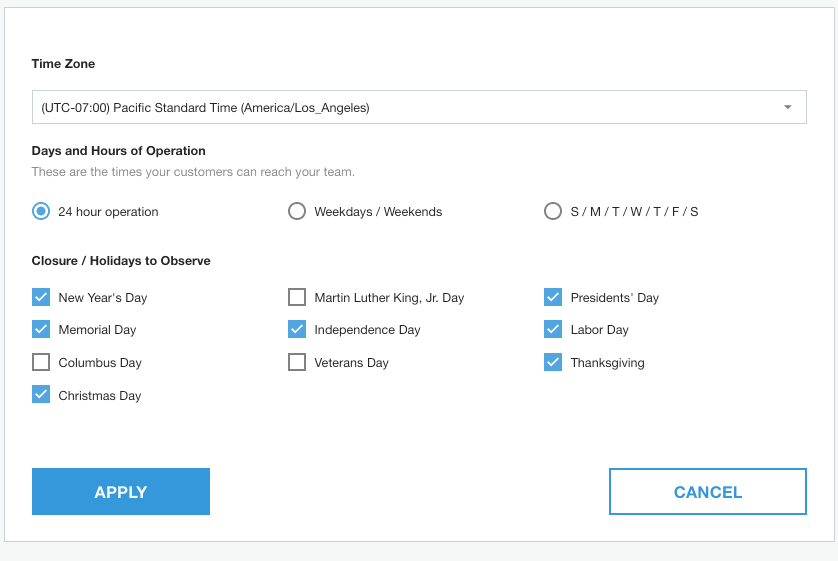The image size is (838, 561).
Task: Disable Independence Day closure
Action: 297,329
